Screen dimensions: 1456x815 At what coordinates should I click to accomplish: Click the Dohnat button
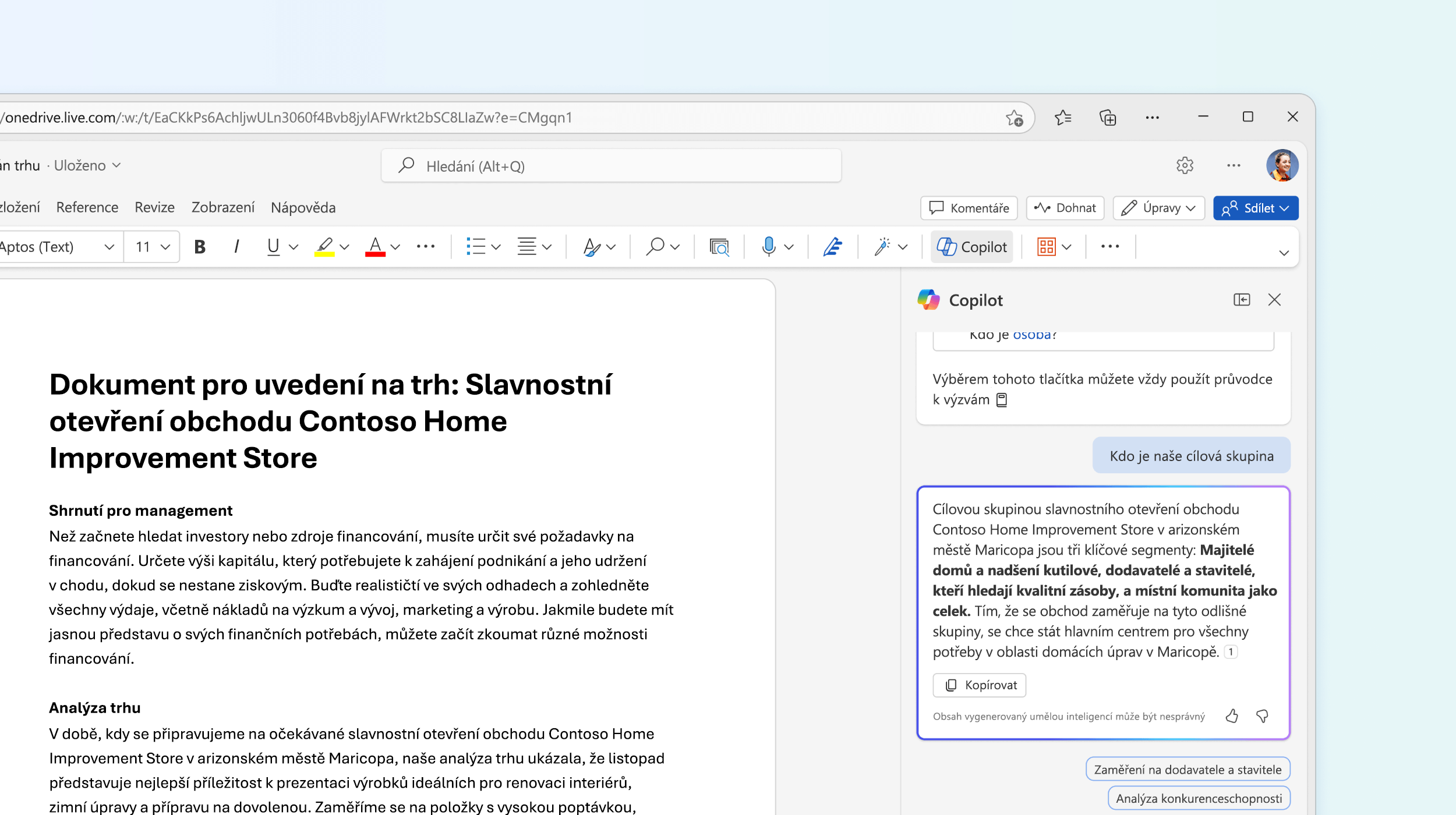pos(1065,208)
